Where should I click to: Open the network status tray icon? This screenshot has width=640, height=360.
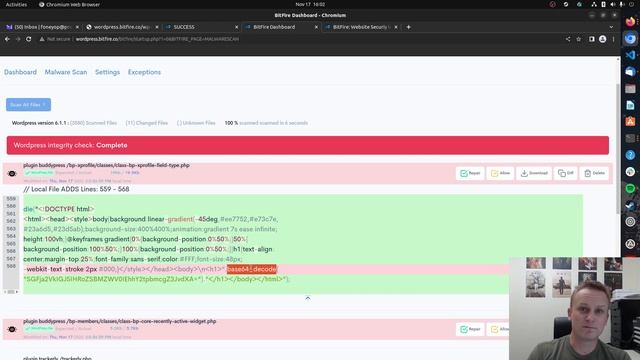[x=594, y=4]
